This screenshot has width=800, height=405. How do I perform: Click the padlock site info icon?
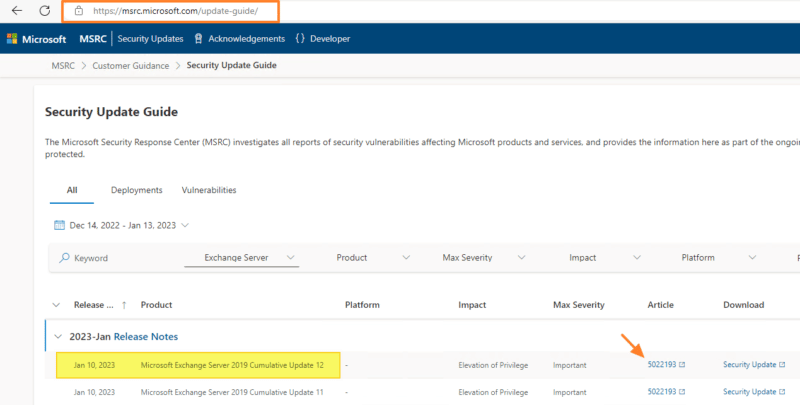click(x=79, y=11)
